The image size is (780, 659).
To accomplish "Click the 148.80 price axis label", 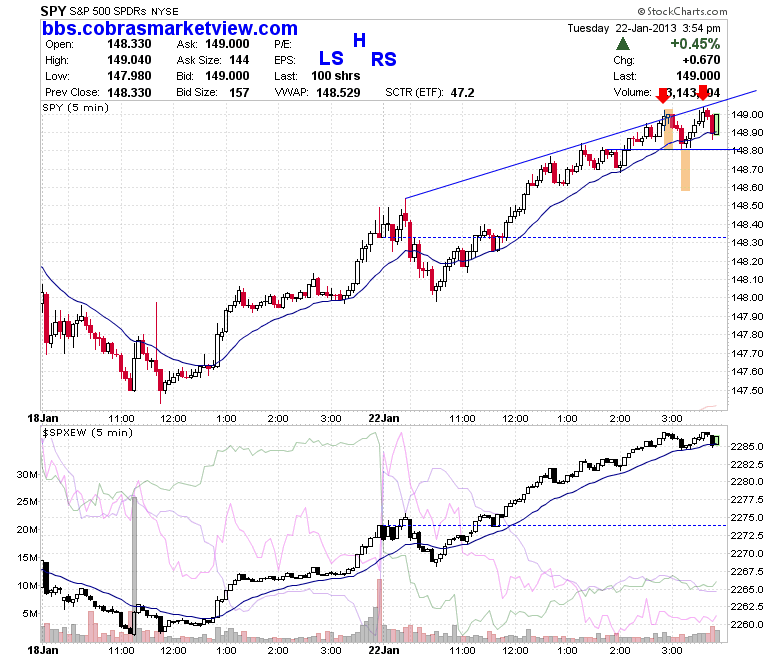I will [747, 151].
